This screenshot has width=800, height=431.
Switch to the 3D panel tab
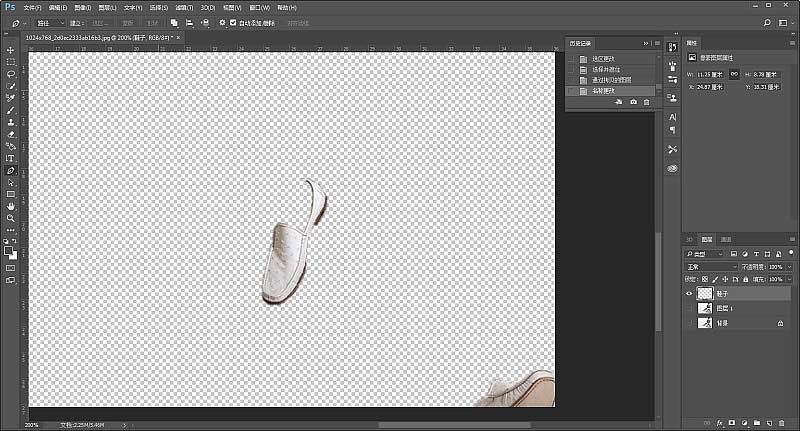[x=689, y=240]
